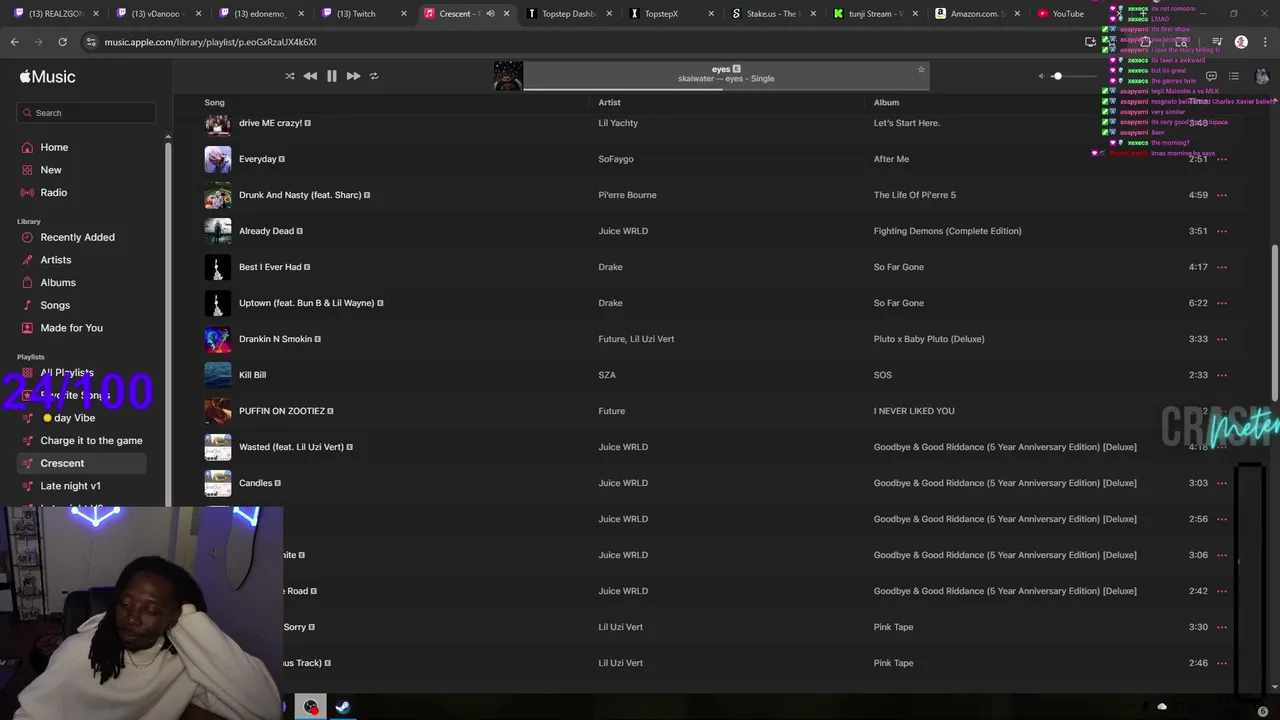Open album 'Let's Start Here.'
The height and width of the screenshot is (720, 1280).
[907, 123]
